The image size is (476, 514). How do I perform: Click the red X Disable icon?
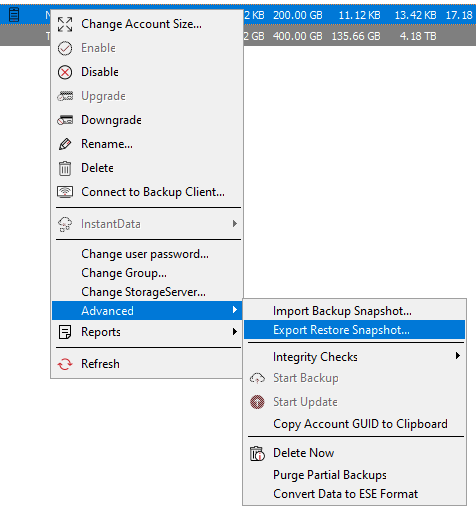[65, 72]
